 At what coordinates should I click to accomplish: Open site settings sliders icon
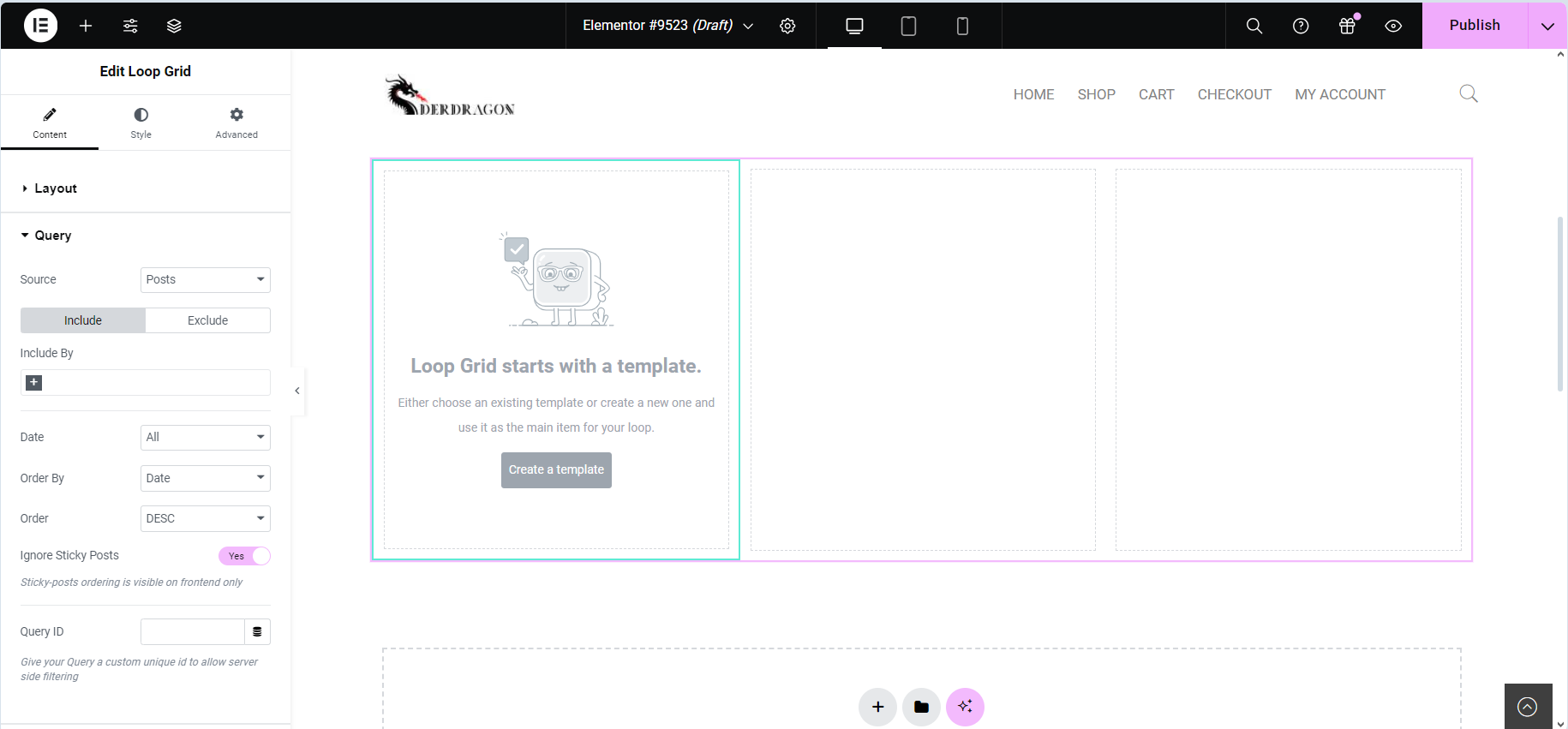coord(130,26)
